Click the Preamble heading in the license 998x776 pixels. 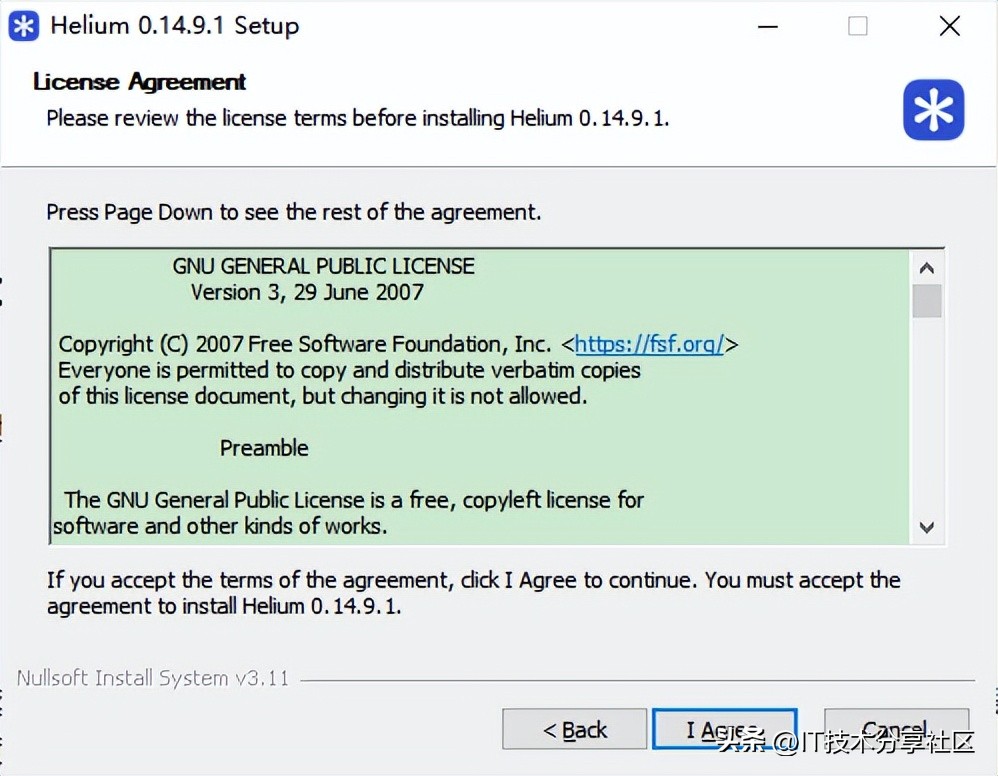tap(264, 448)
